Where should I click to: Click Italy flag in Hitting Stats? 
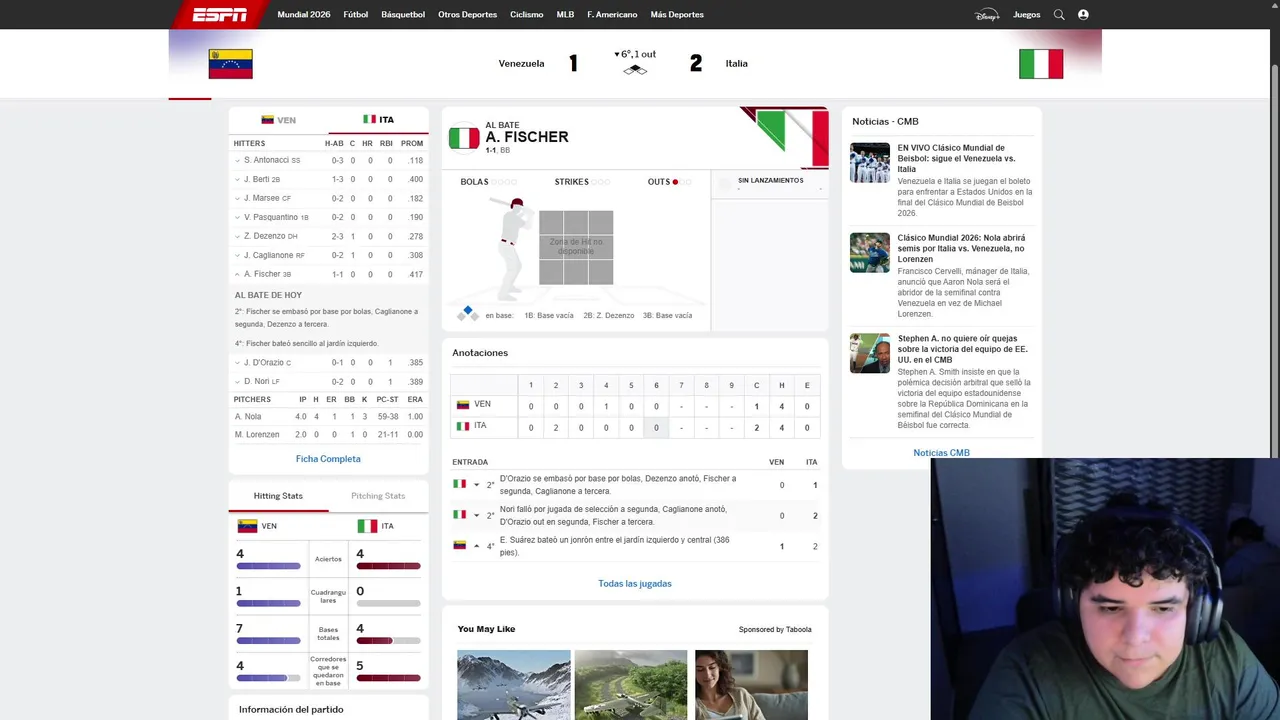367,526
